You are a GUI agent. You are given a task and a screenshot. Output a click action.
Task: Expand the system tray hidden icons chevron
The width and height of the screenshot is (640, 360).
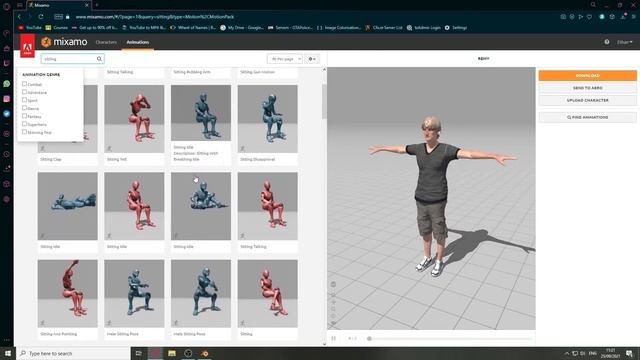pos(567,353)
